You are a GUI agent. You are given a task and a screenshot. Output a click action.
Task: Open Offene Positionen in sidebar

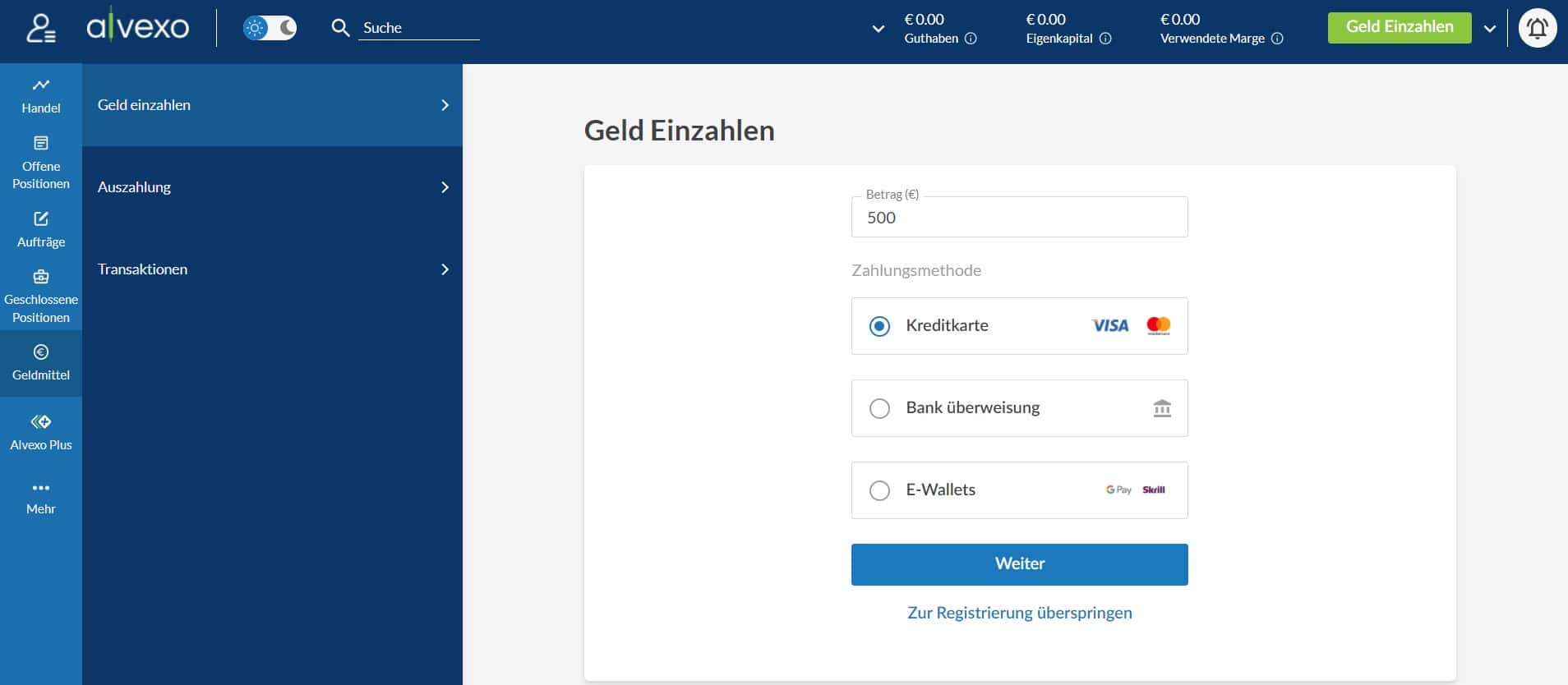41,163
